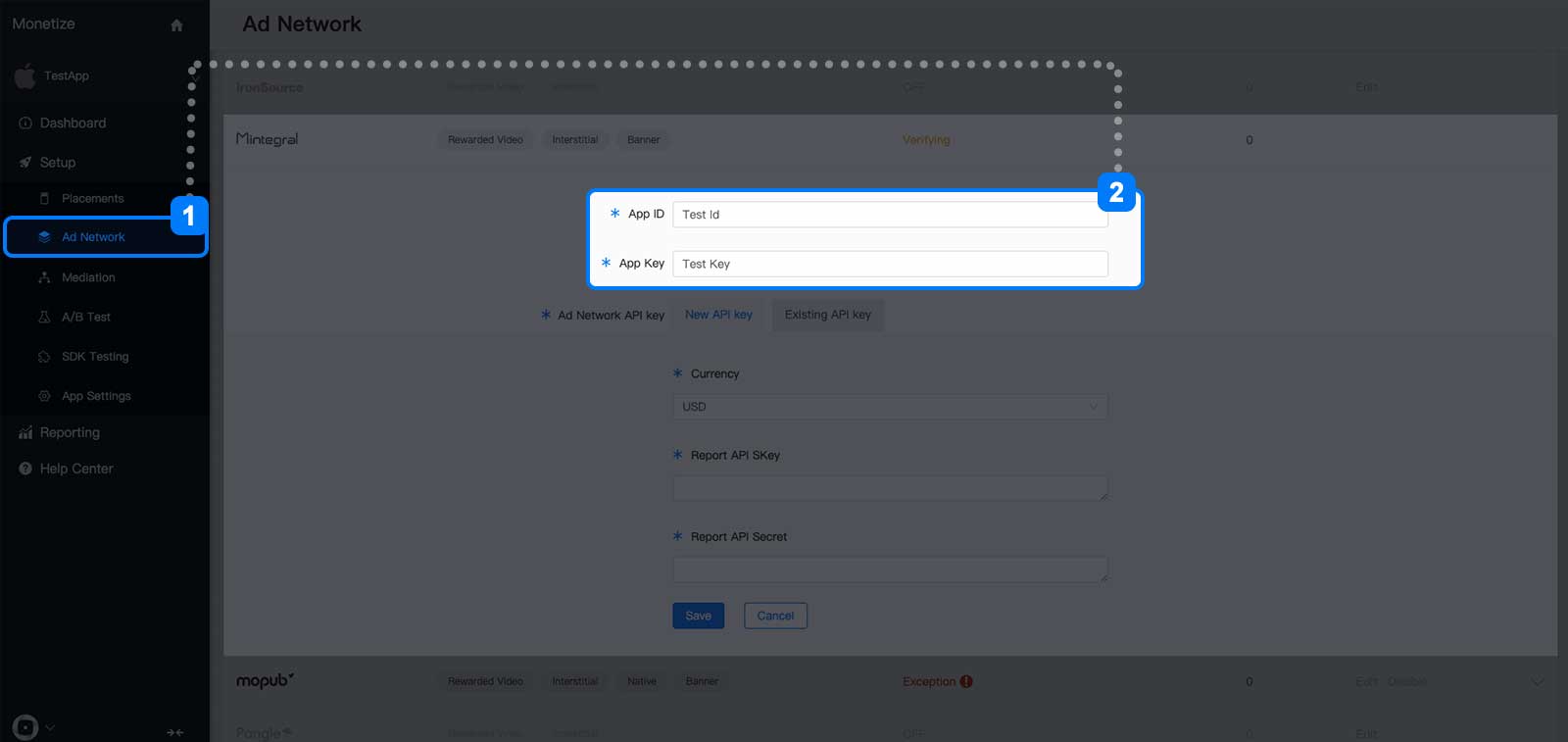
Task: Open the A/B Test menu item
Action: tap(86, 318)
